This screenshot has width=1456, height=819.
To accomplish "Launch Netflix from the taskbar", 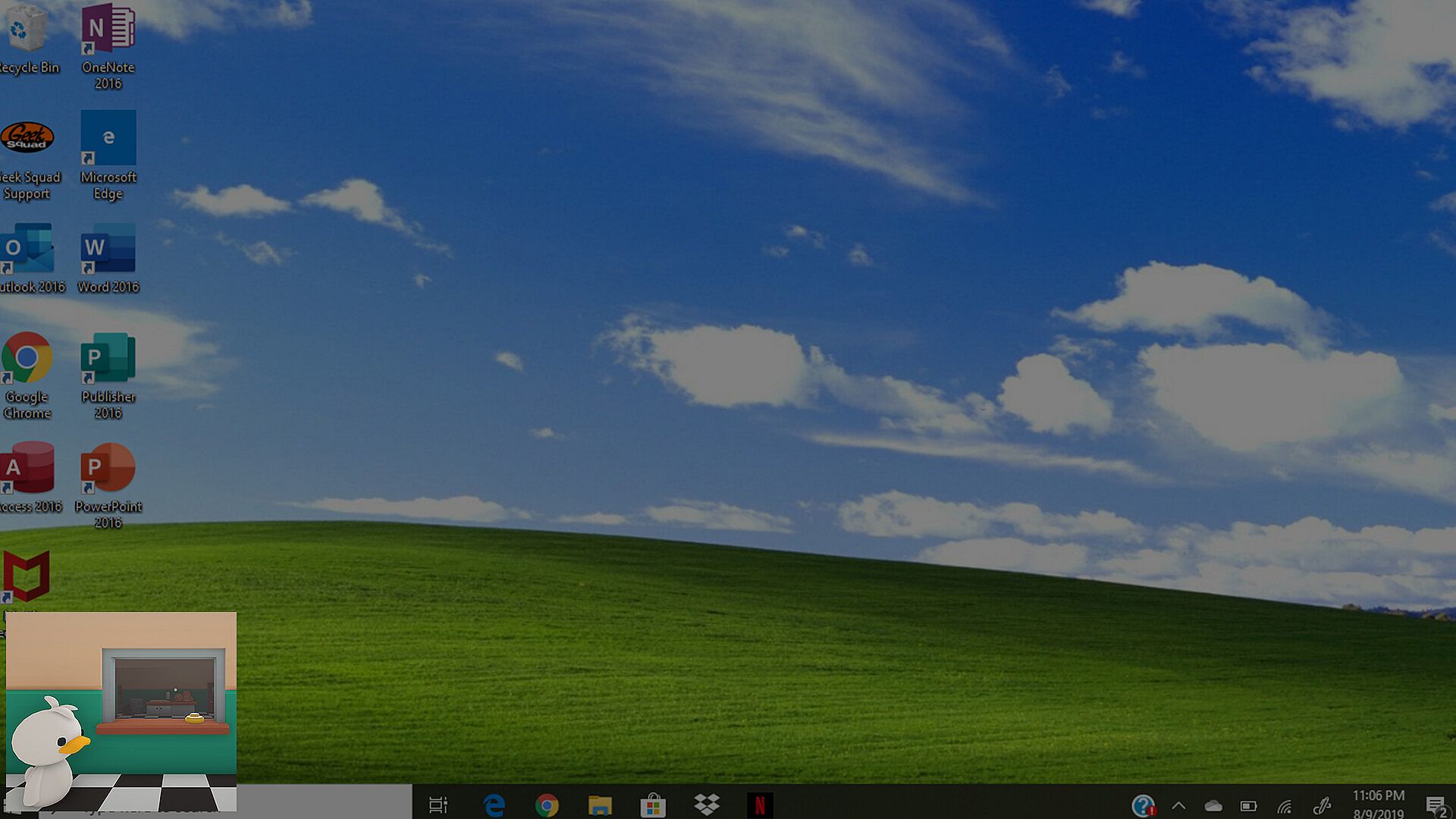I will 759,805.
